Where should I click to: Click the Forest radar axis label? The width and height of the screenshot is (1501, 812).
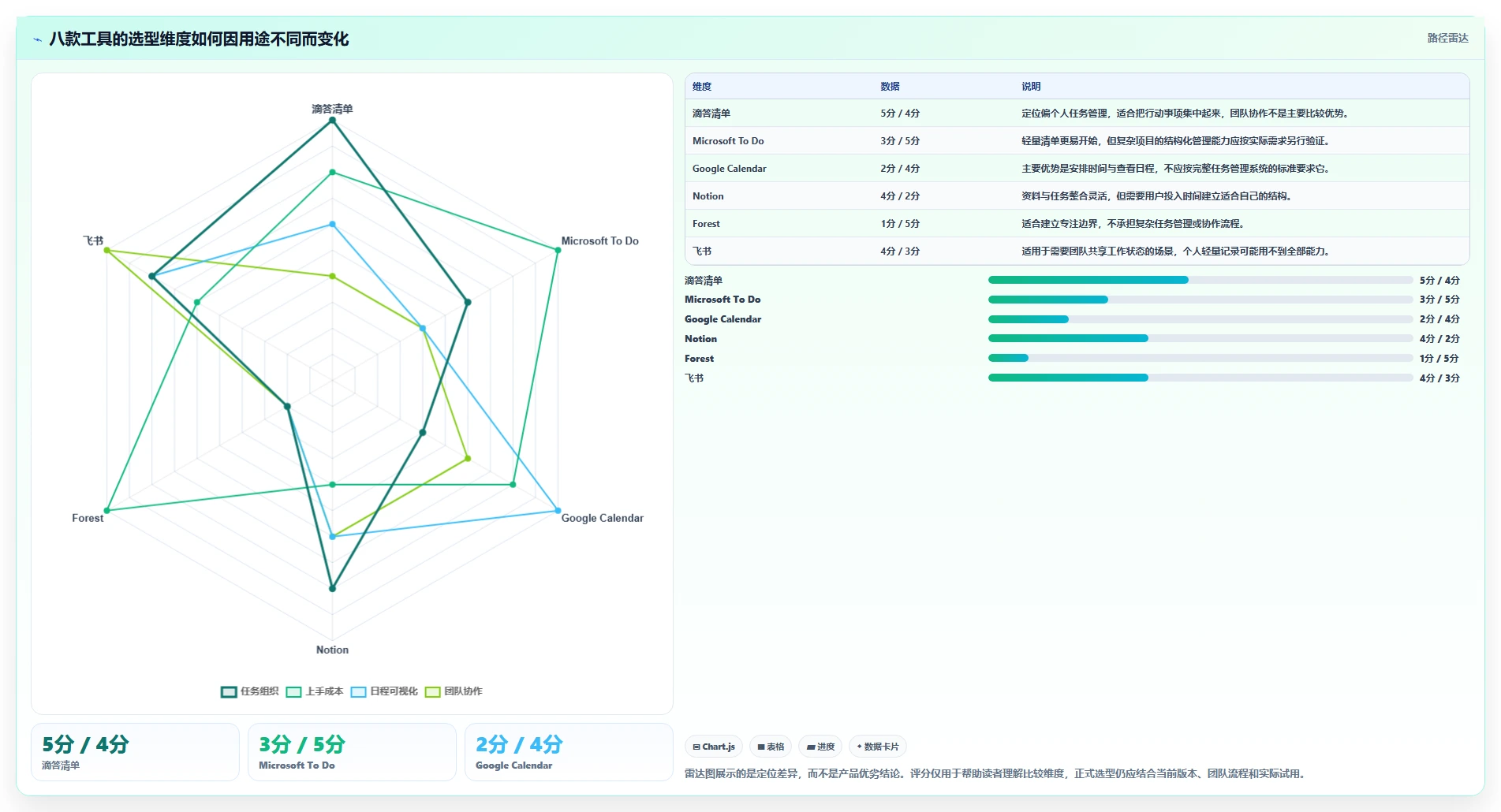(88, 518)
